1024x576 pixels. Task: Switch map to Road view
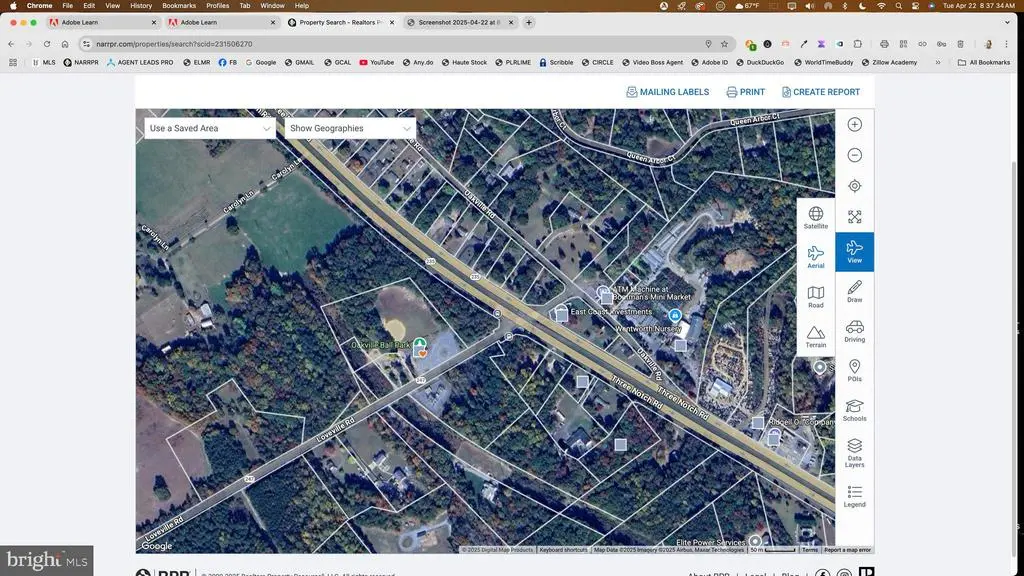coord(816,297)
